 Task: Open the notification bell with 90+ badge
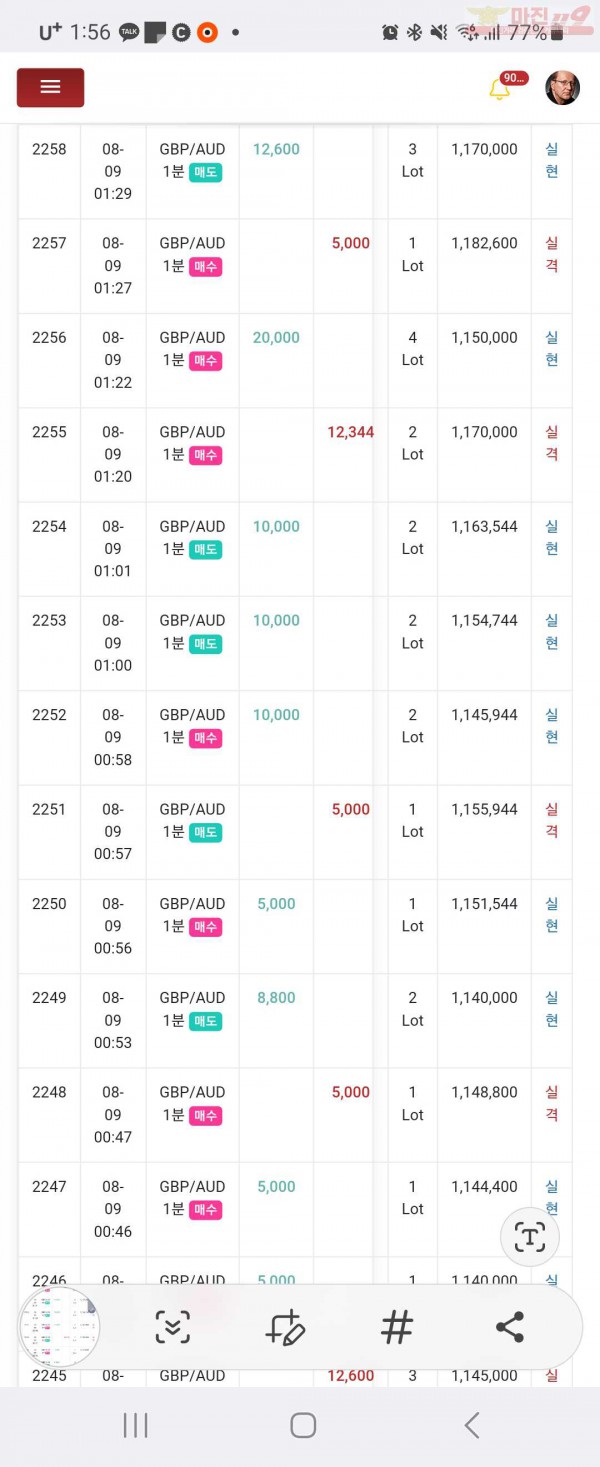(x=500, y=89)
